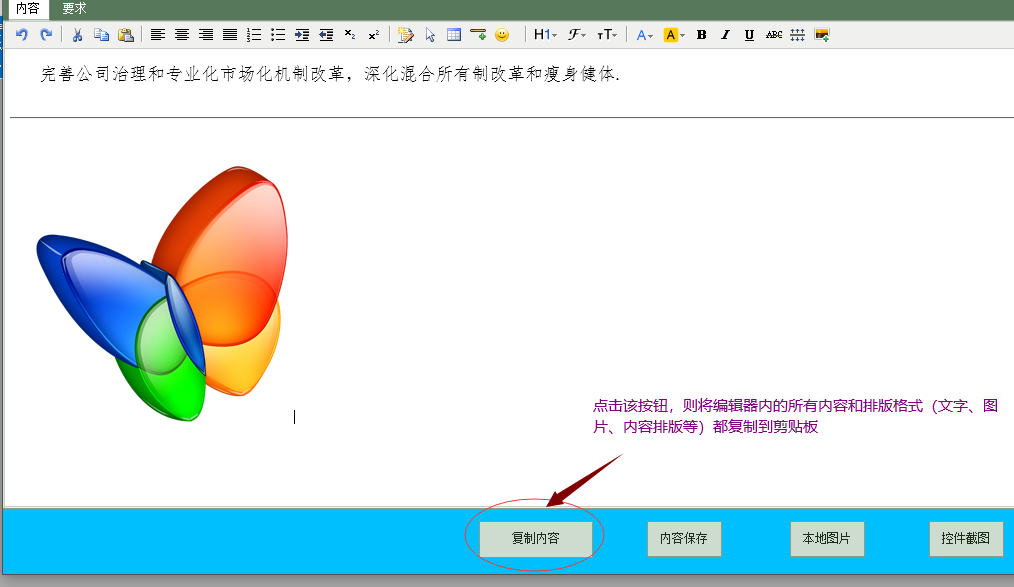Open the text color dropdown
This screenshot has width=1014, height=587.
click(x=645, y=35)
